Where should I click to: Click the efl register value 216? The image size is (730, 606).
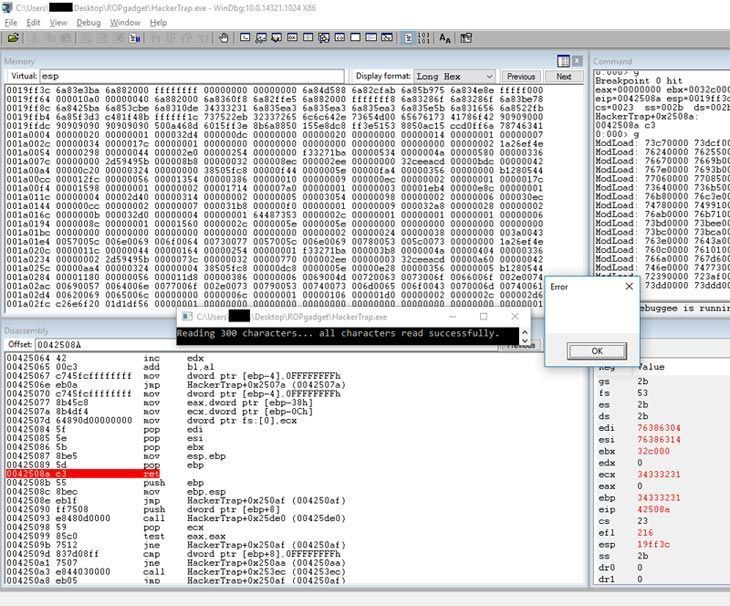[645, 533]
